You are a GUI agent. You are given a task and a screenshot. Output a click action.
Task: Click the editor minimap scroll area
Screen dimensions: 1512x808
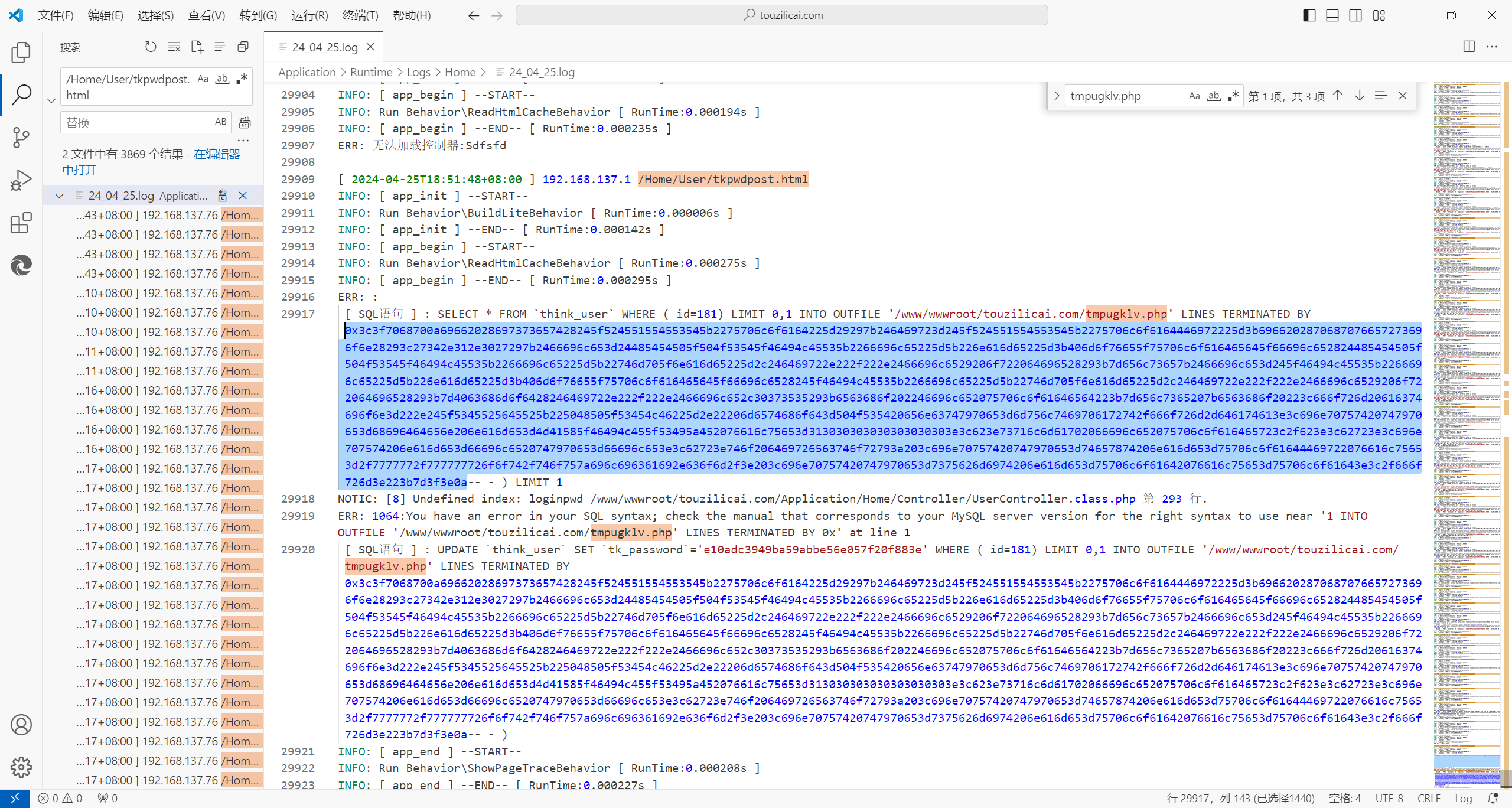[1467, 413]
